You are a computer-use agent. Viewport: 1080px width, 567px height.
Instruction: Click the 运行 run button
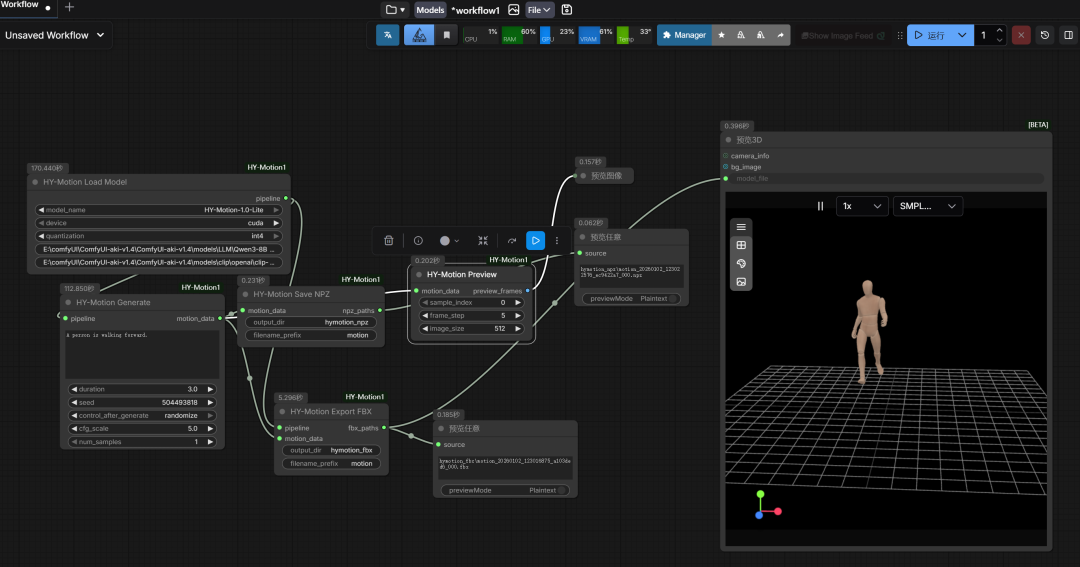pyautogui.click(x=931, y=35)
